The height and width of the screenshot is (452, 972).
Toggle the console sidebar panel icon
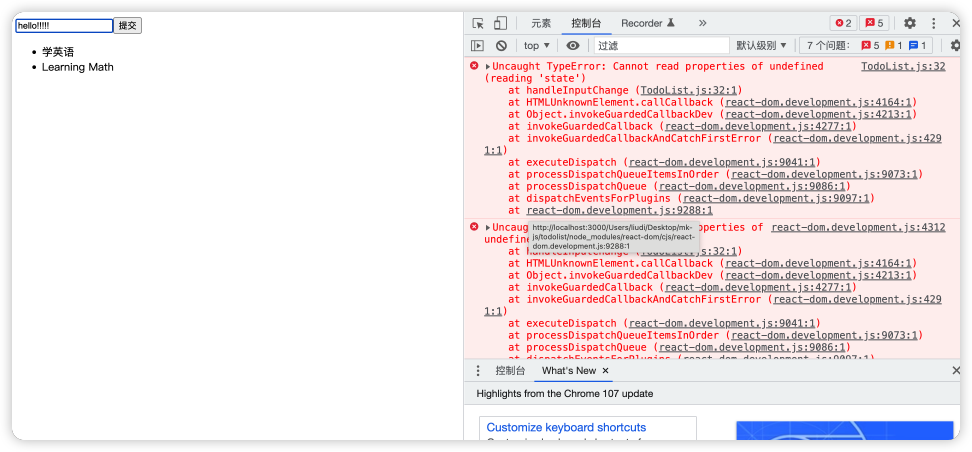[477, 45]
